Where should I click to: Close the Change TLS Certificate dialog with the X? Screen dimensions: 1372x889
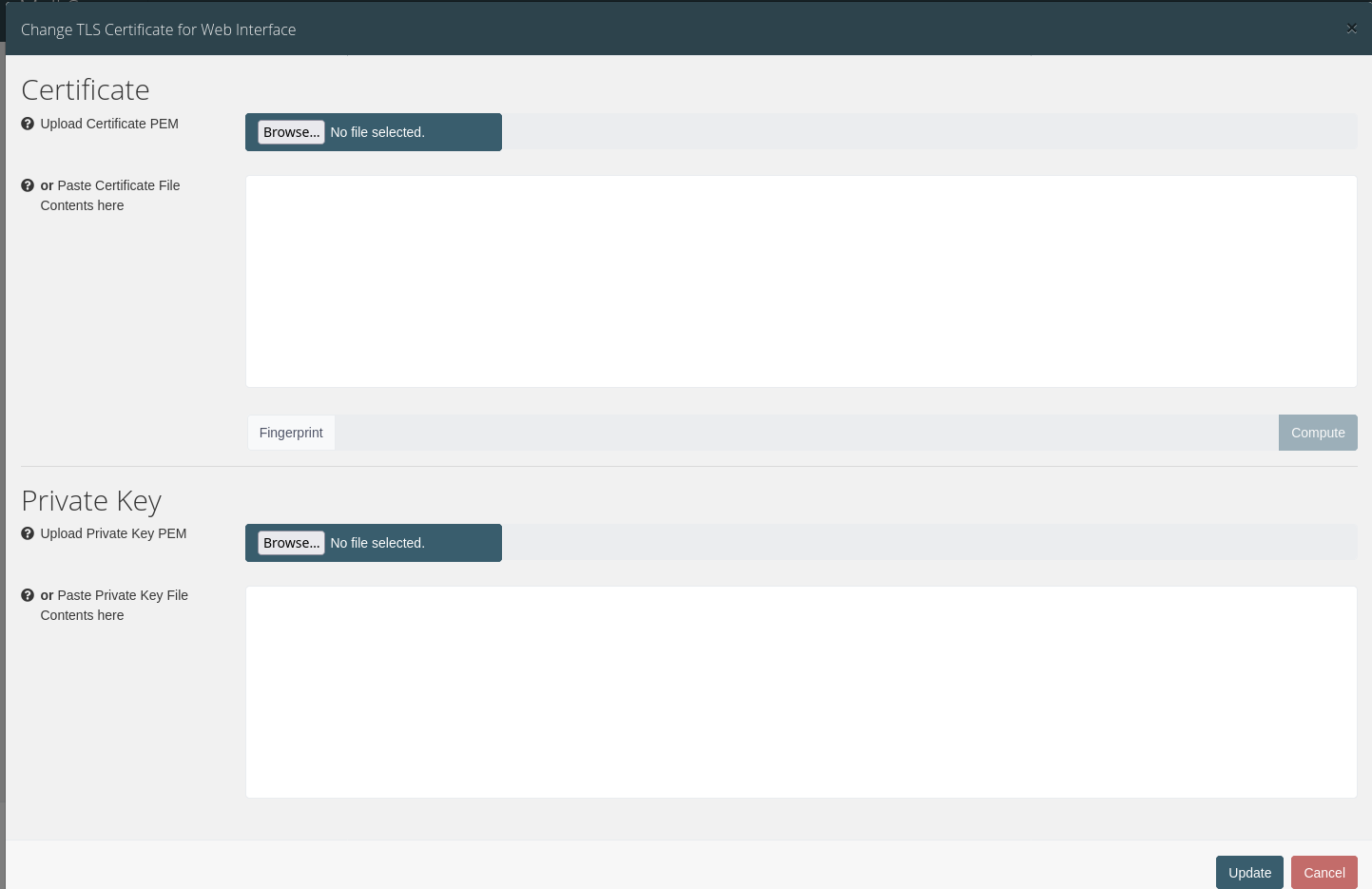(x=1351, y=29)
